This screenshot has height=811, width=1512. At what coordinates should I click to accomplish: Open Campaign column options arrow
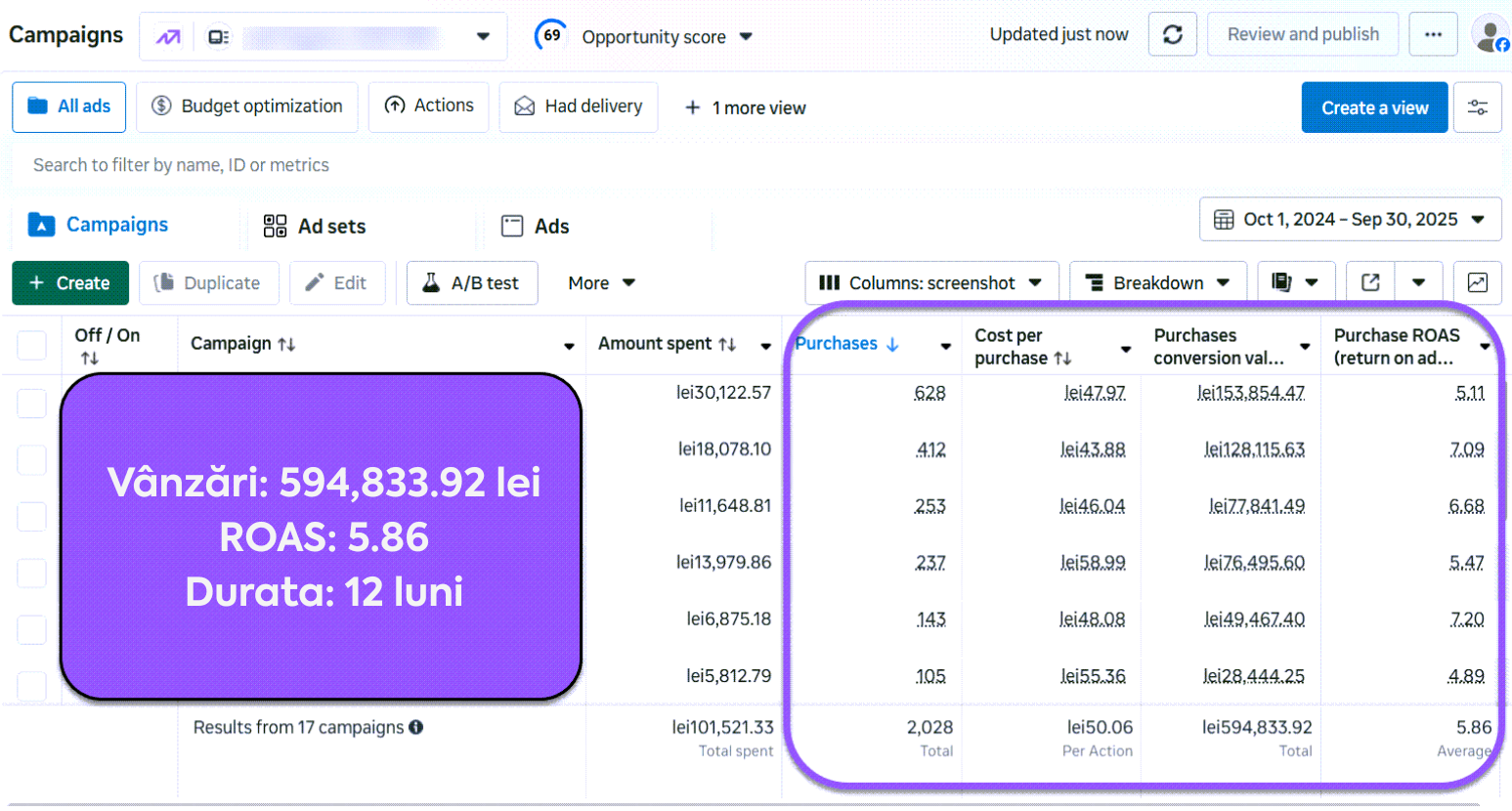569,346
